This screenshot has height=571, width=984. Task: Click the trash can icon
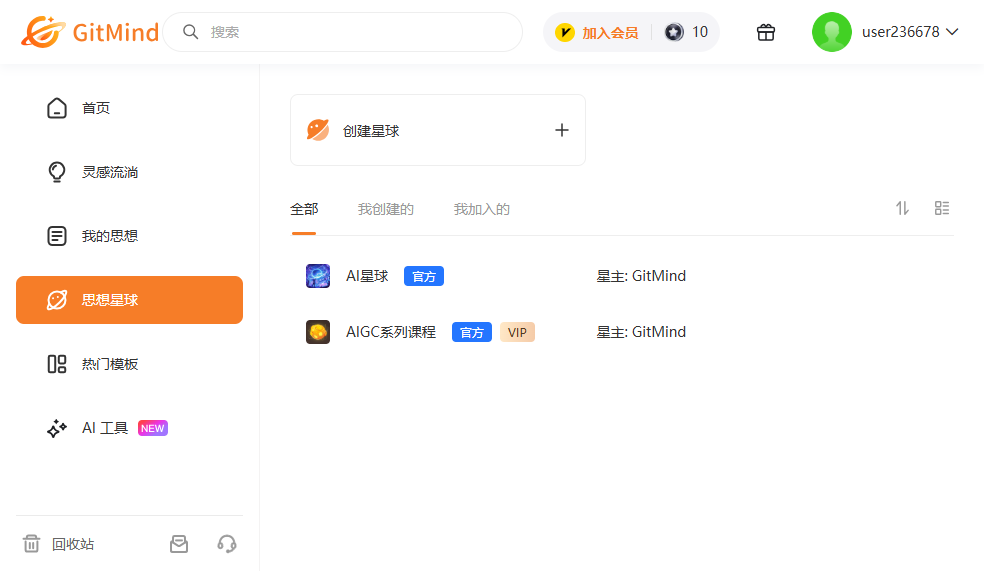tap(31, 543)
